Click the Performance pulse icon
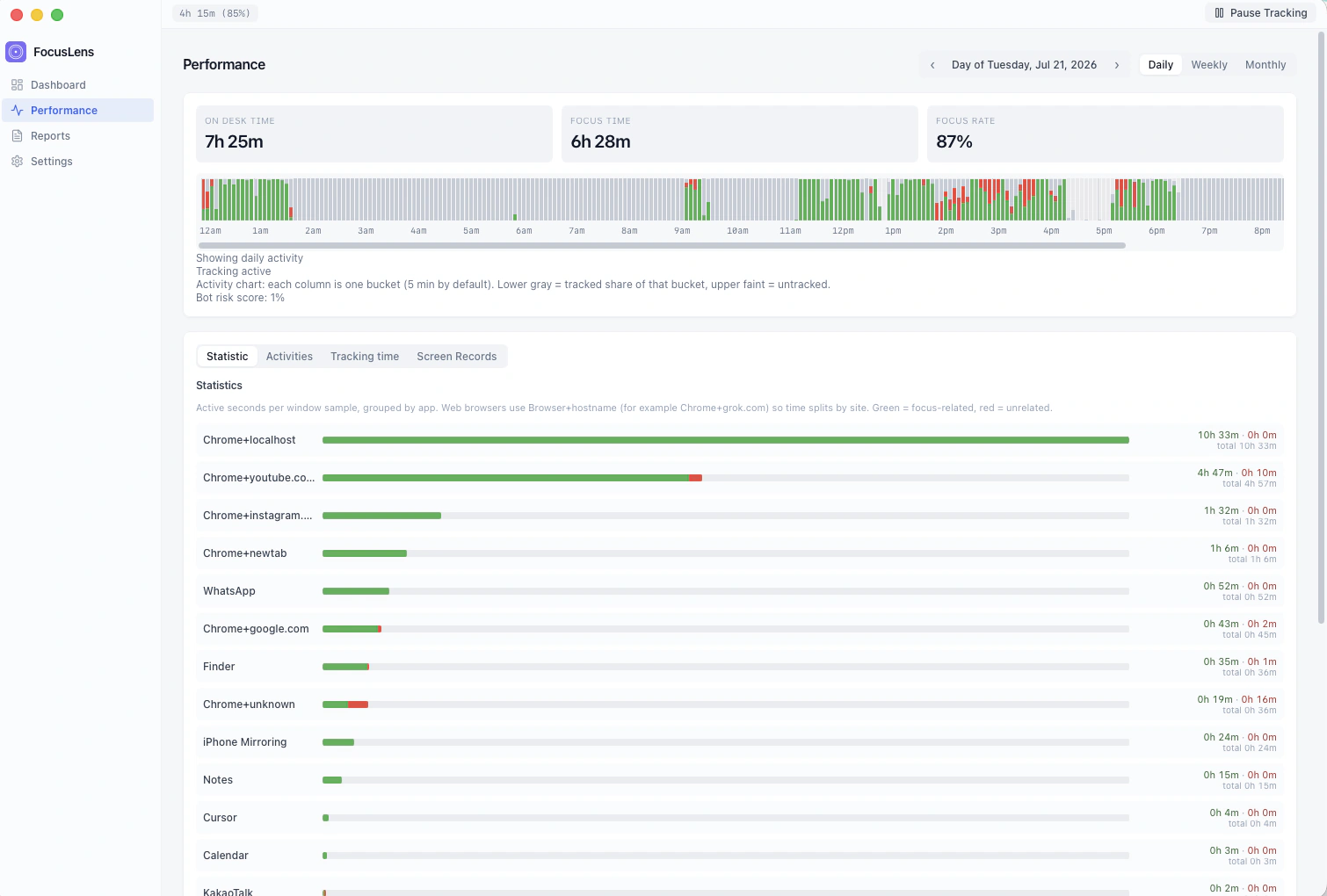 (x=17, y=111)
